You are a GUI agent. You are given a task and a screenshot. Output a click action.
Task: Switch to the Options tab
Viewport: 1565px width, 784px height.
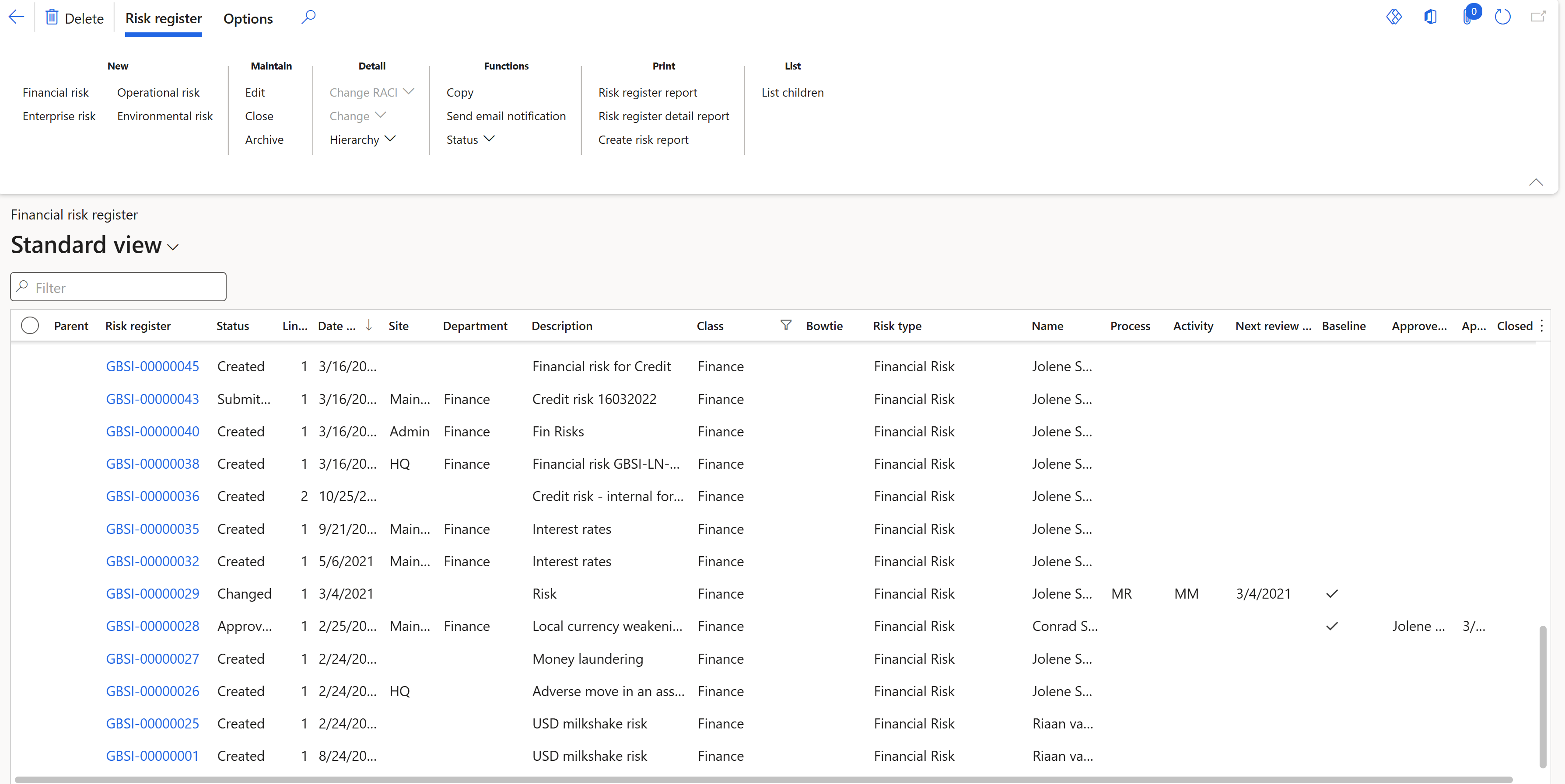point(248,19)
